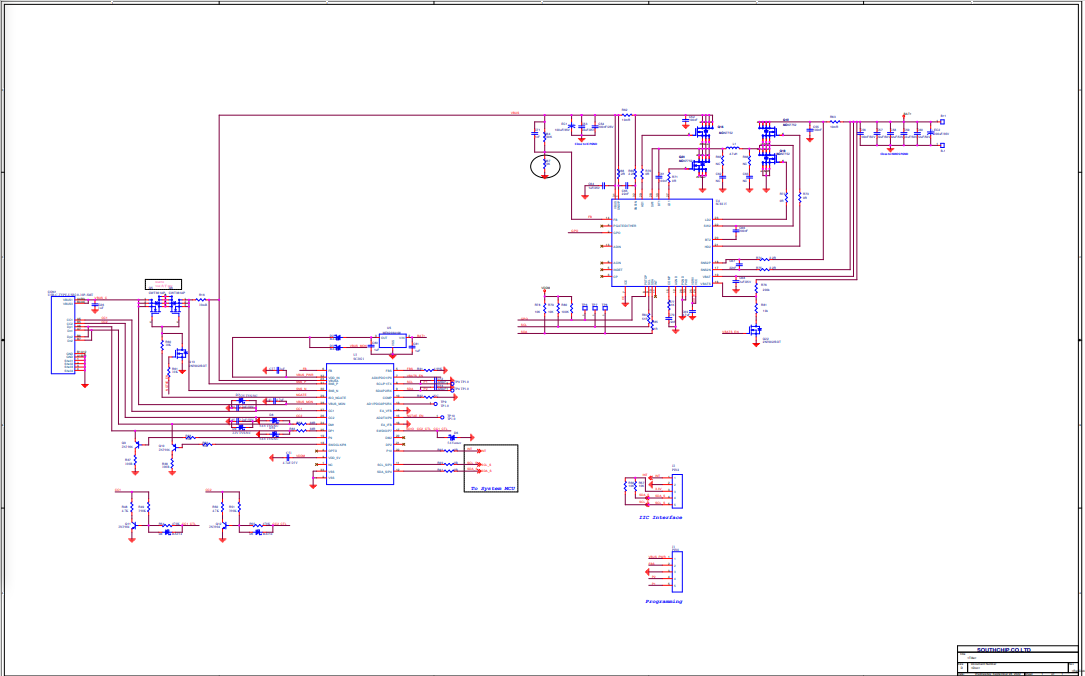Image resolution: width=1085 pixels, height=676 pixels.
Task: Click the large left controller IC body
Action: pos(359,424)
